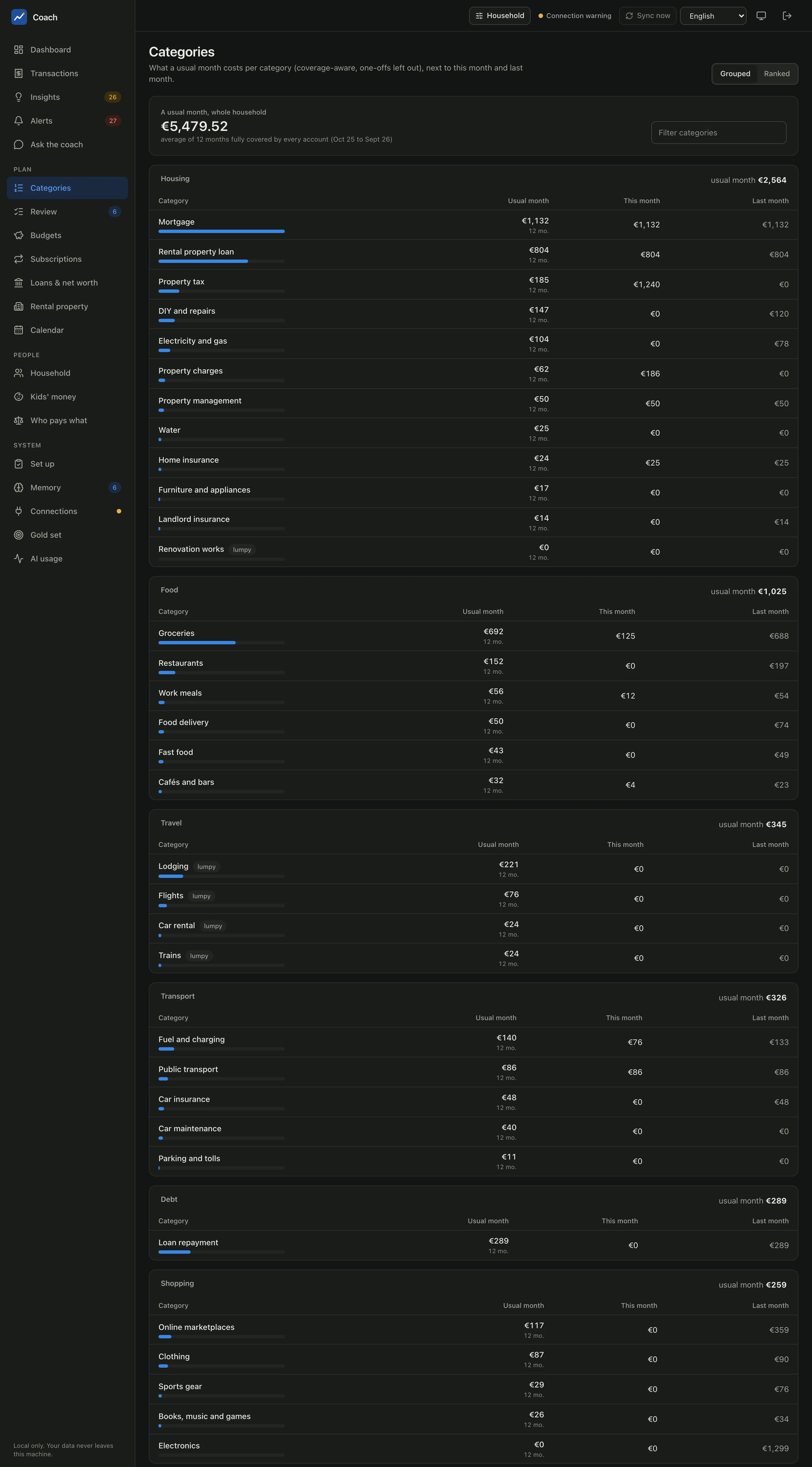Open the Household page in People section
Image resolution: width=812 pixels, height=1467 pixels.
pos(67,373)
